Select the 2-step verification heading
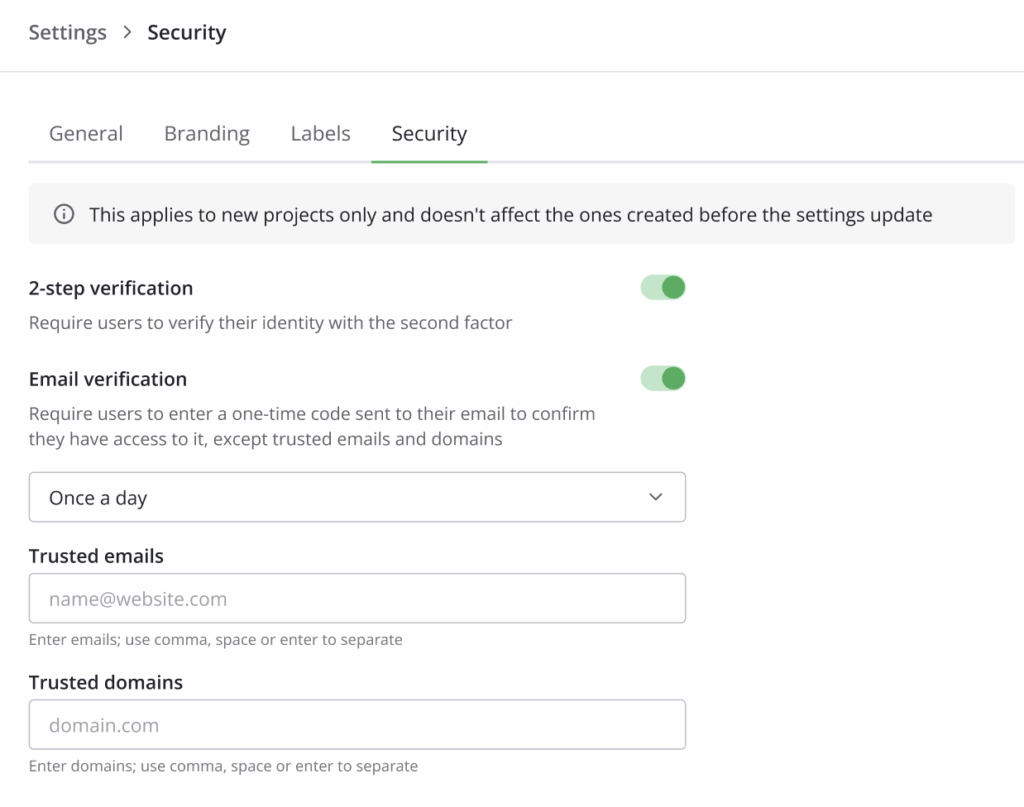Screen dimensions: 1024x807 coord(111,288)
